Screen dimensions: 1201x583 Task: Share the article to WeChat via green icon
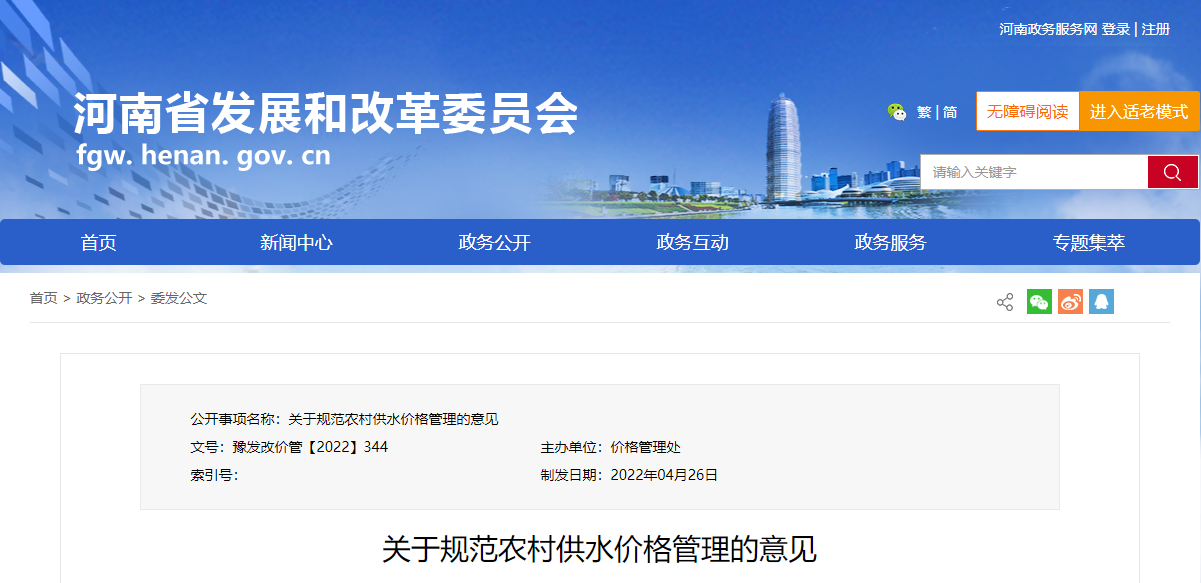(1039, 302)
